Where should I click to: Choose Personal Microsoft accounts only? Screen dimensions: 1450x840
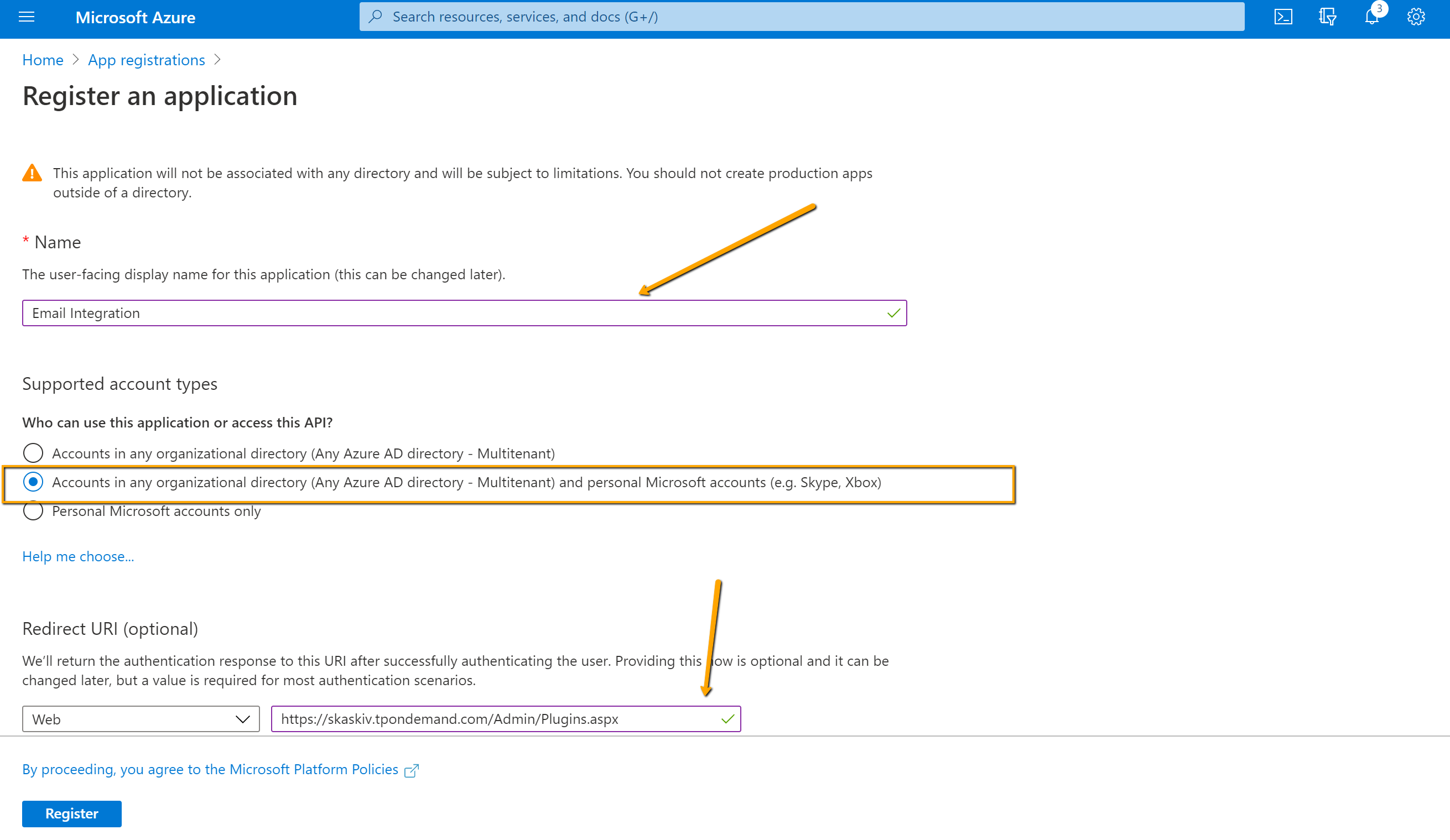(x=33, y=511)
